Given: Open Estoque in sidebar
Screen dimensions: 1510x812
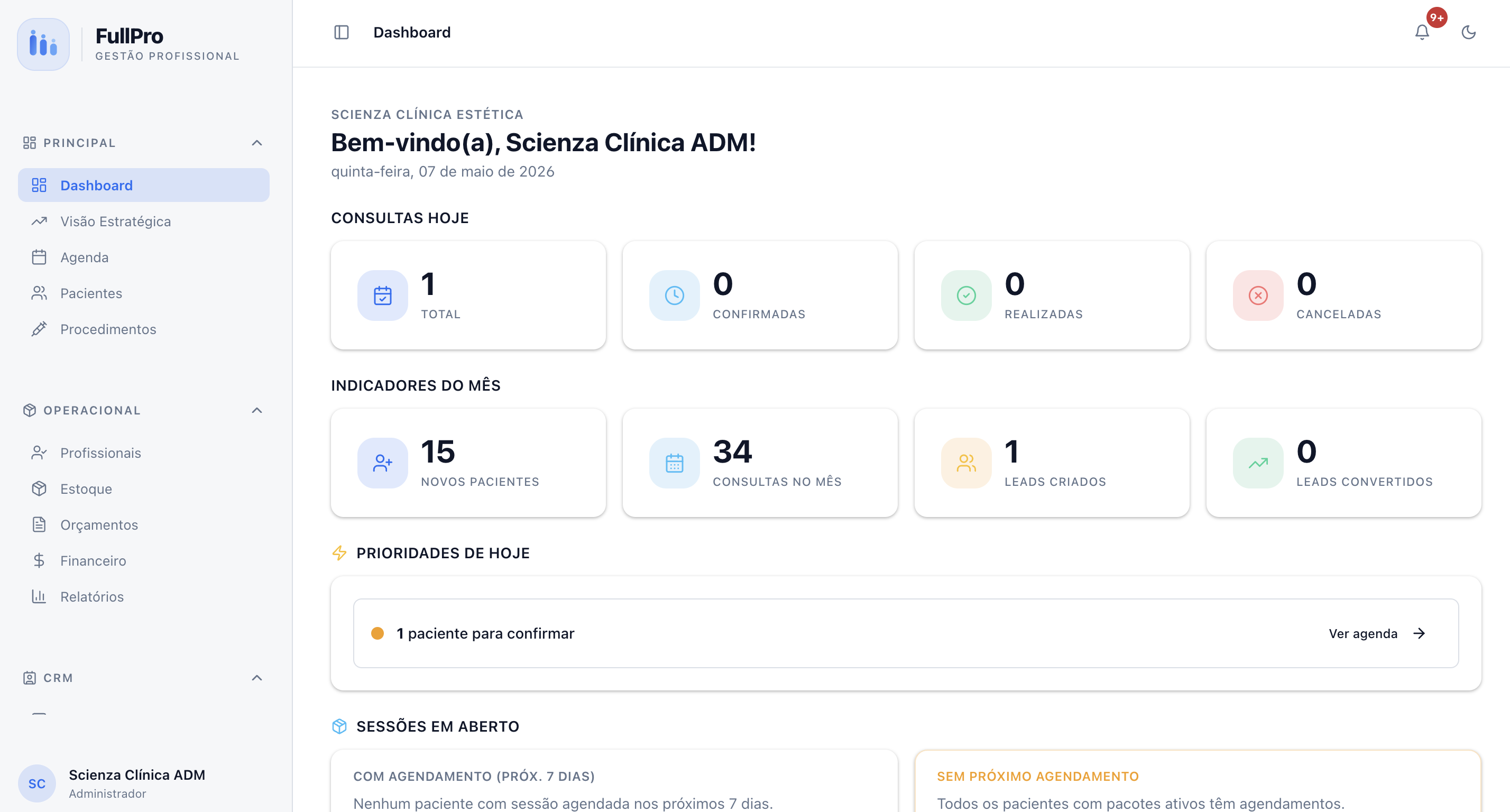Looking at the screenshot, I should (144, 489).
